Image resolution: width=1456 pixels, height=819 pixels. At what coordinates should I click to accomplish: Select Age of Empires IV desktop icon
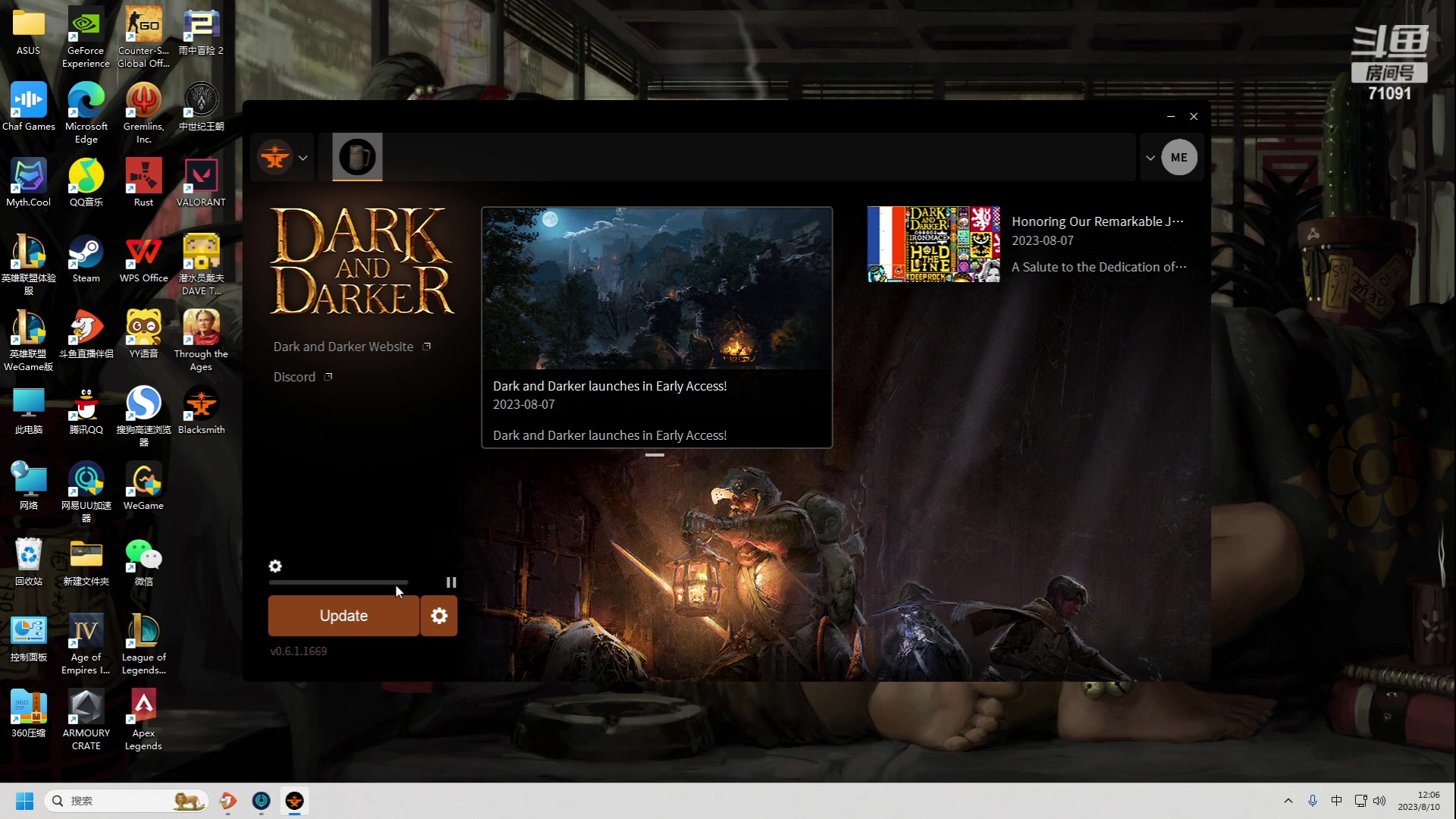tap(86, 645)
